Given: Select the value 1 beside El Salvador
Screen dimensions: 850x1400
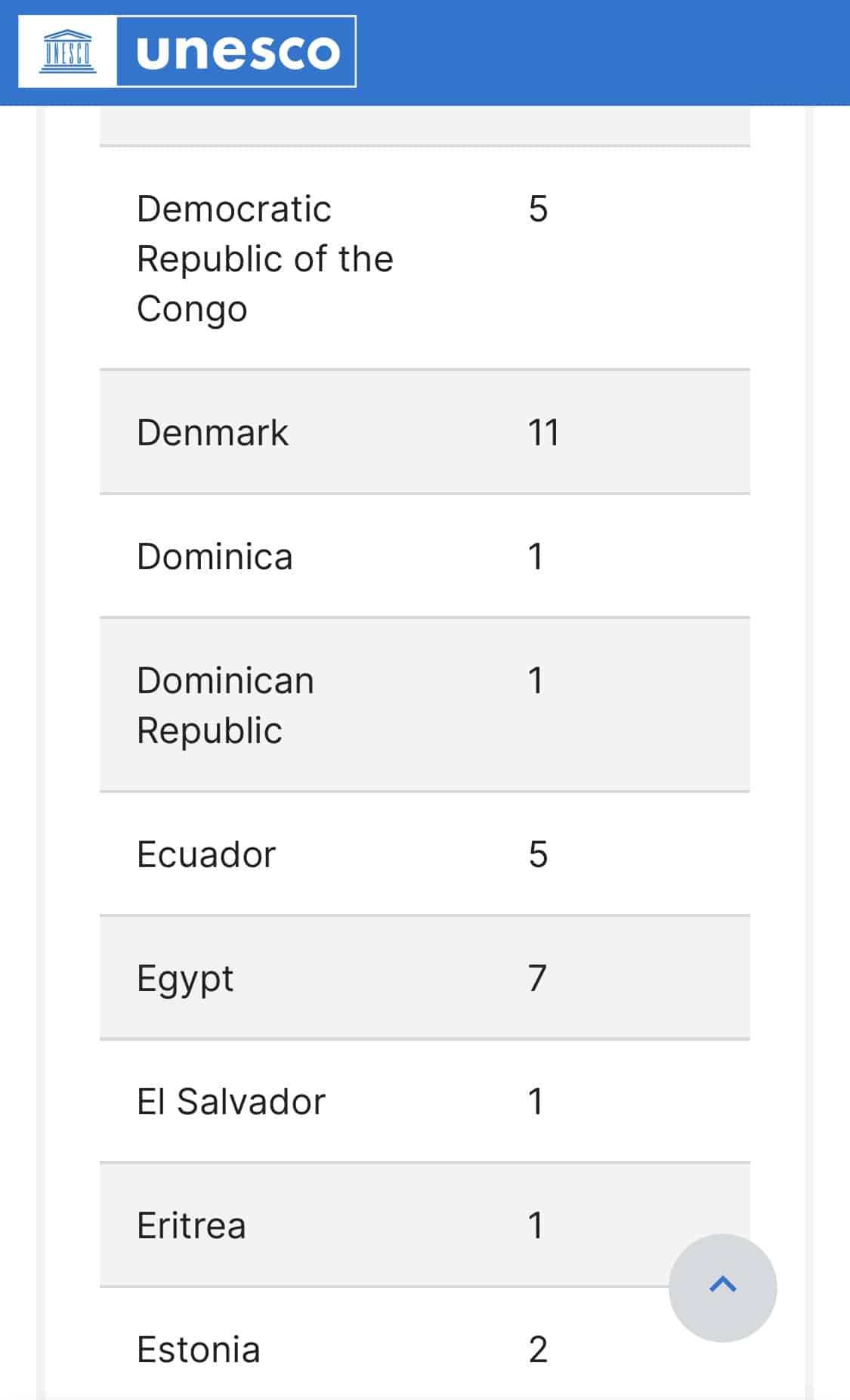Looking at the screenshot, I should pyautogui.click(x=536, y=1102).
